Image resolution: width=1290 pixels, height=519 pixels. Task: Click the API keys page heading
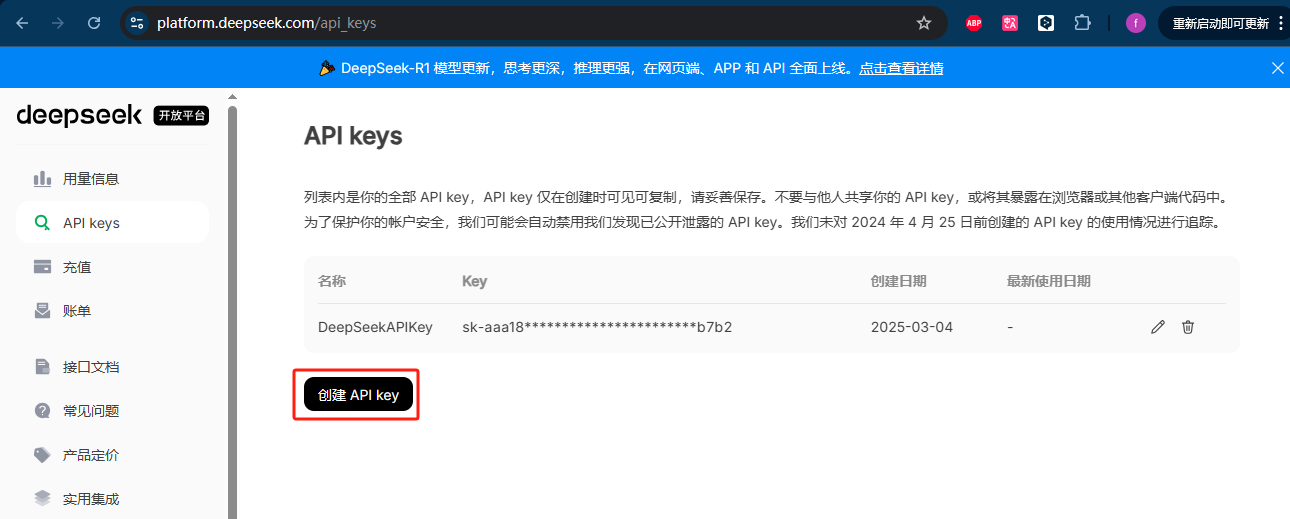tap(353, 136)
